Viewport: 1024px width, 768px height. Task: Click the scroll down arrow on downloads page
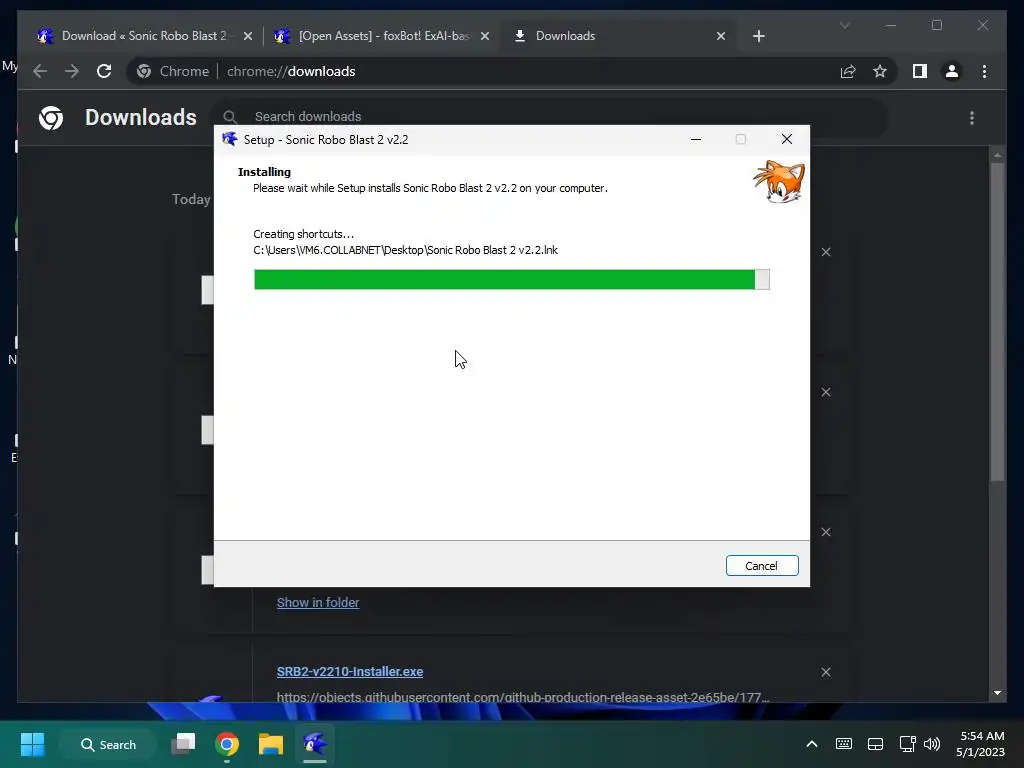pos(997,693)
